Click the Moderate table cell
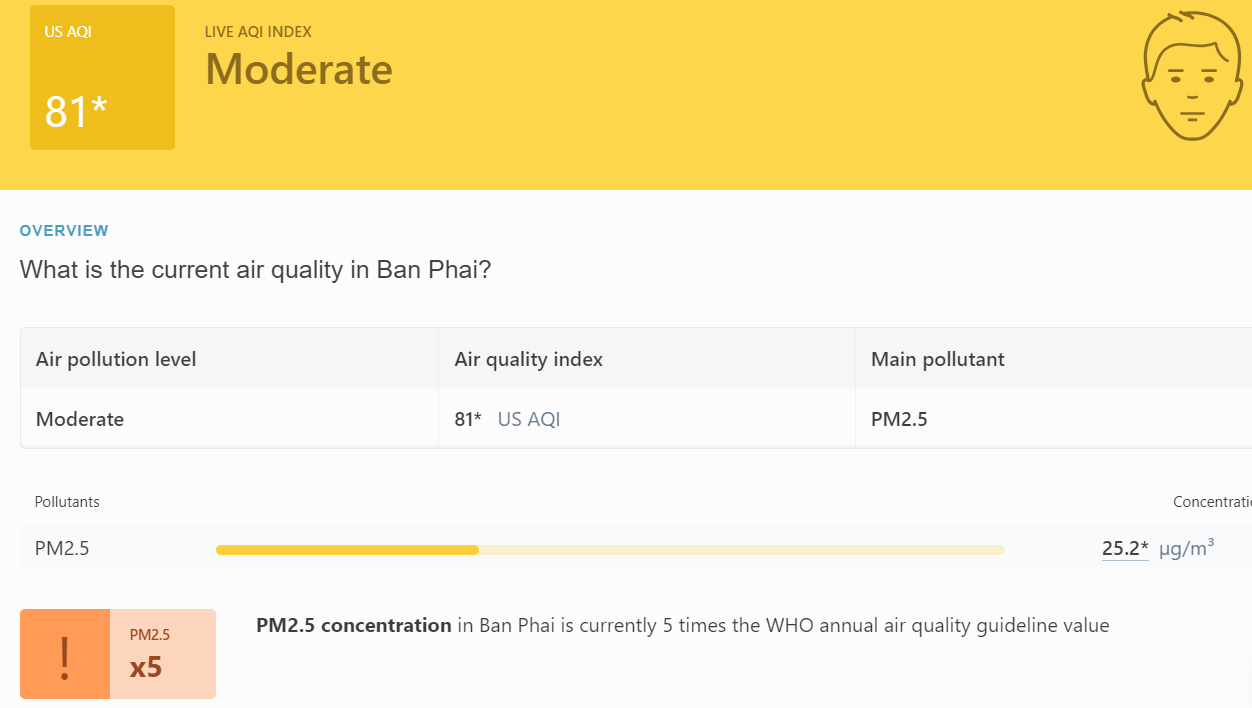Image resolution: width=1252 pixels, height=708 pixels. 229,419
